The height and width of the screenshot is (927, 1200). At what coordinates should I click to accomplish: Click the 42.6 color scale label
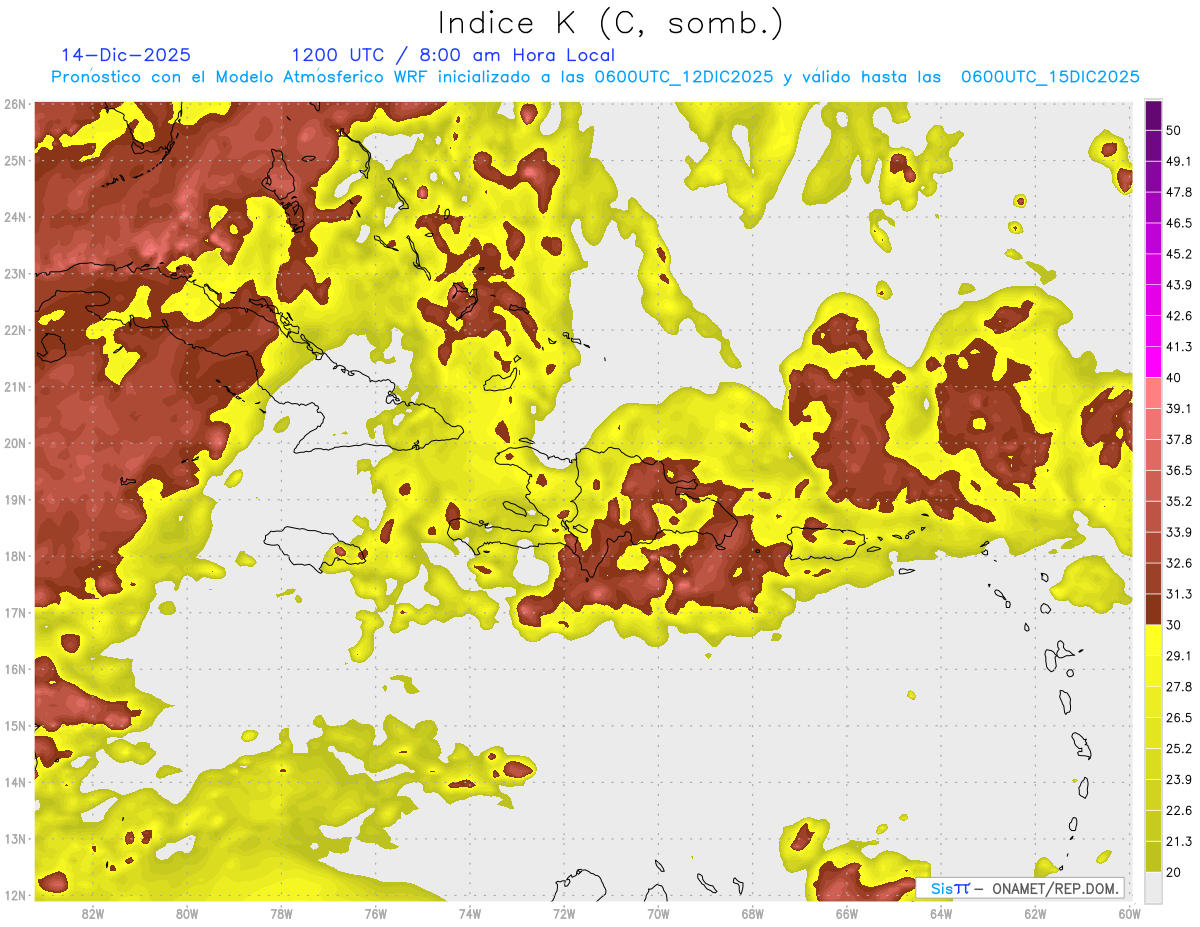pyautogui.click(x=1178, y=316)
